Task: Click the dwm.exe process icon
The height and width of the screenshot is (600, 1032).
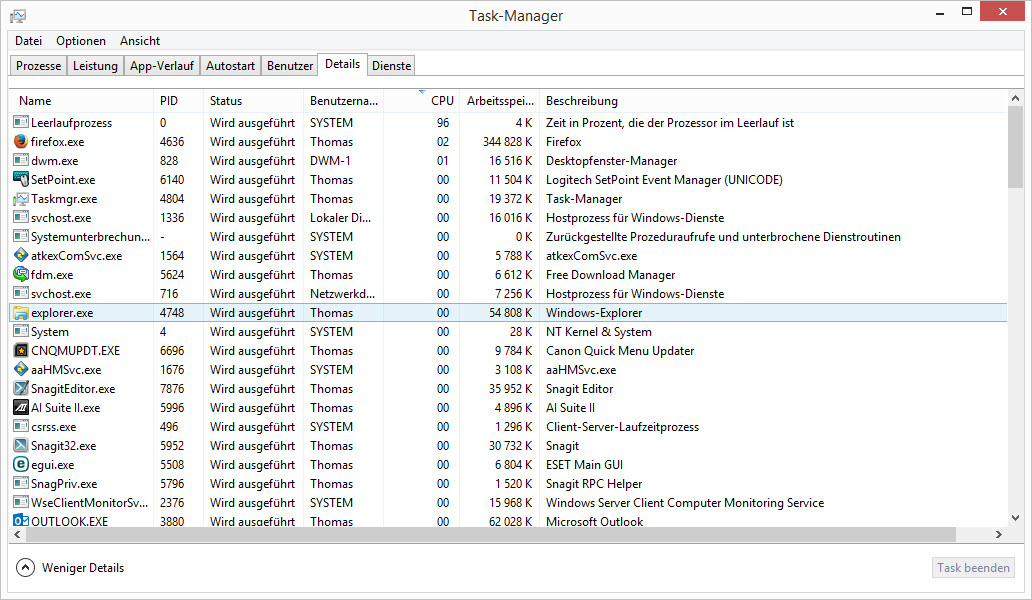Action: 20,160
